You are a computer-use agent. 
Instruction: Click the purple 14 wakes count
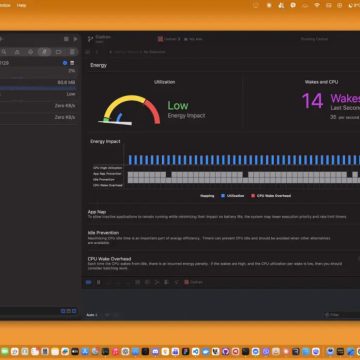pos(313,101)
